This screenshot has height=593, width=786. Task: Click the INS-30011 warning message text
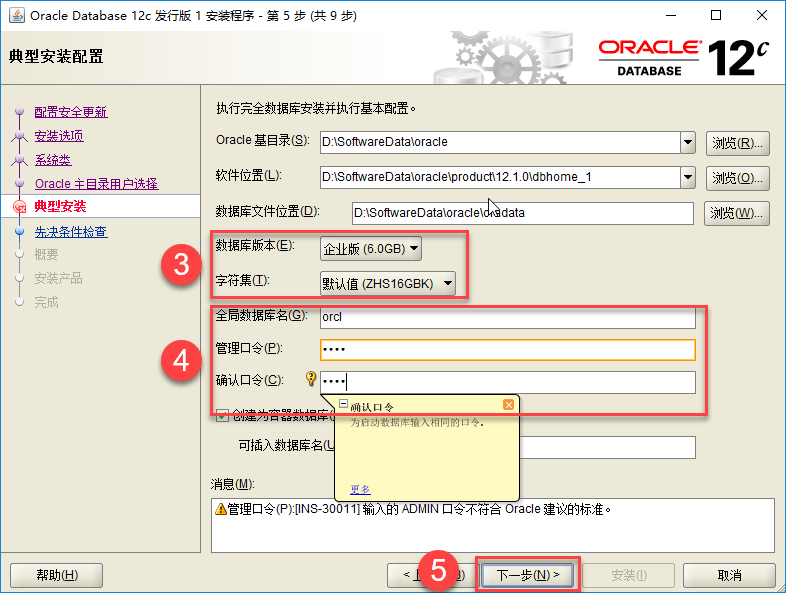click(x=419, y=509)
